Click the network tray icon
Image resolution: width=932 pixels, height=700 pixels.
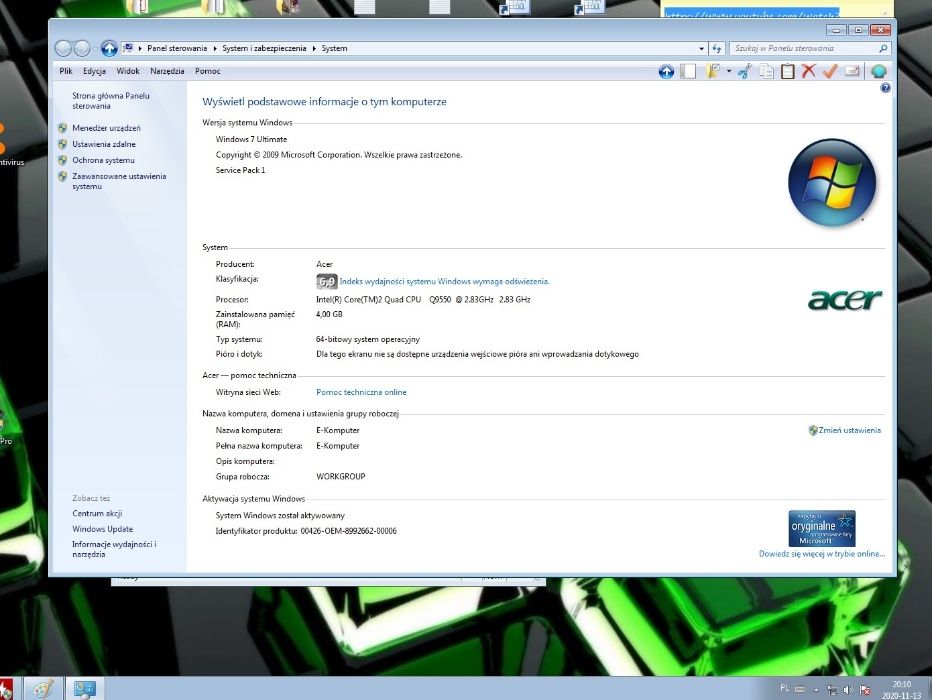point(832,690)
